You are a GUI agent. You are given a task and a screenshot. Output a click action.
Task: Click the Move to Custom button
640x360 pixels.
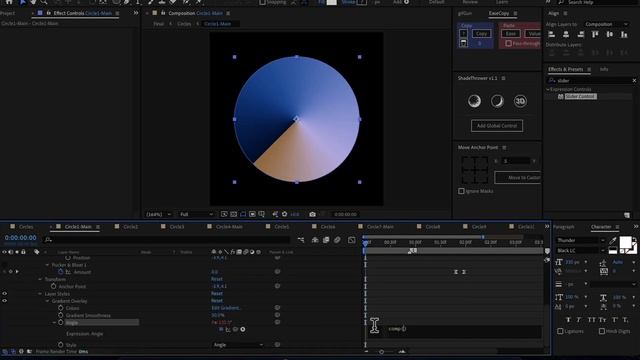pos(518,178)
